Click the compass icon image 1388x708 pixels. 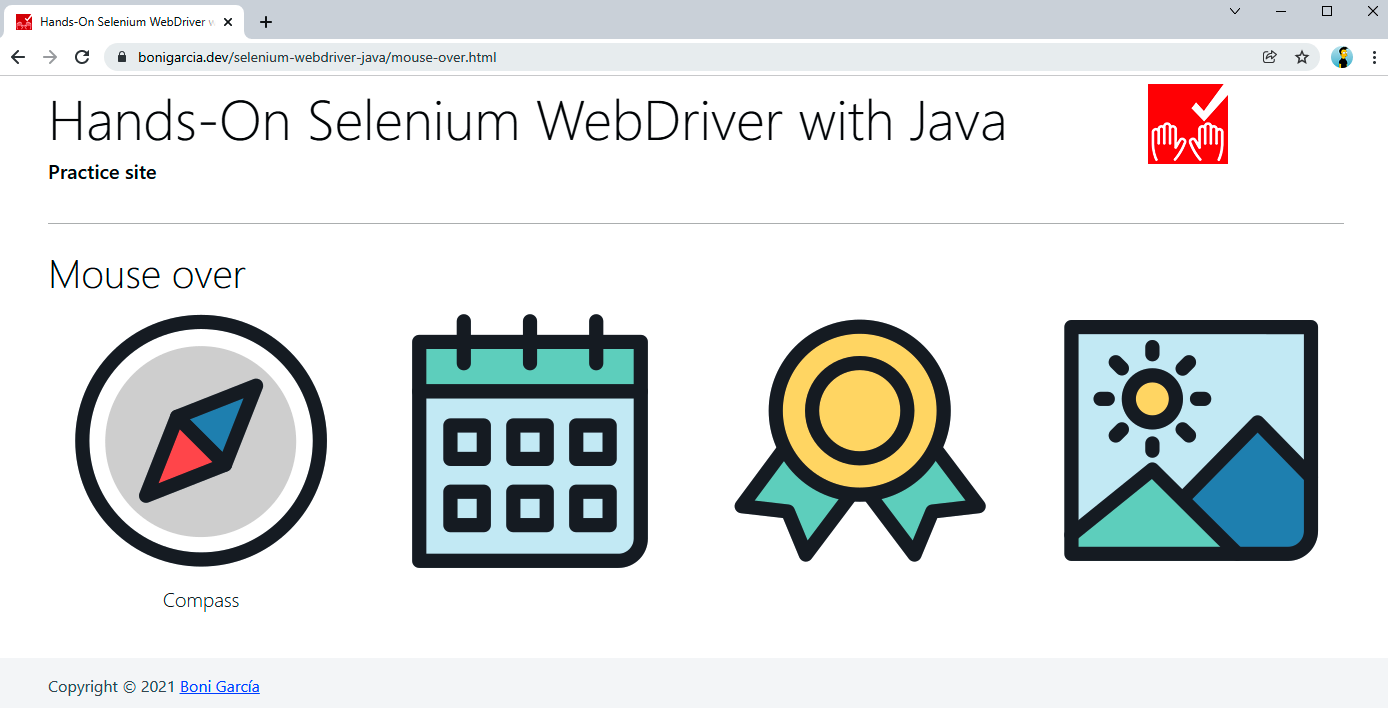[x=201, y=441]
